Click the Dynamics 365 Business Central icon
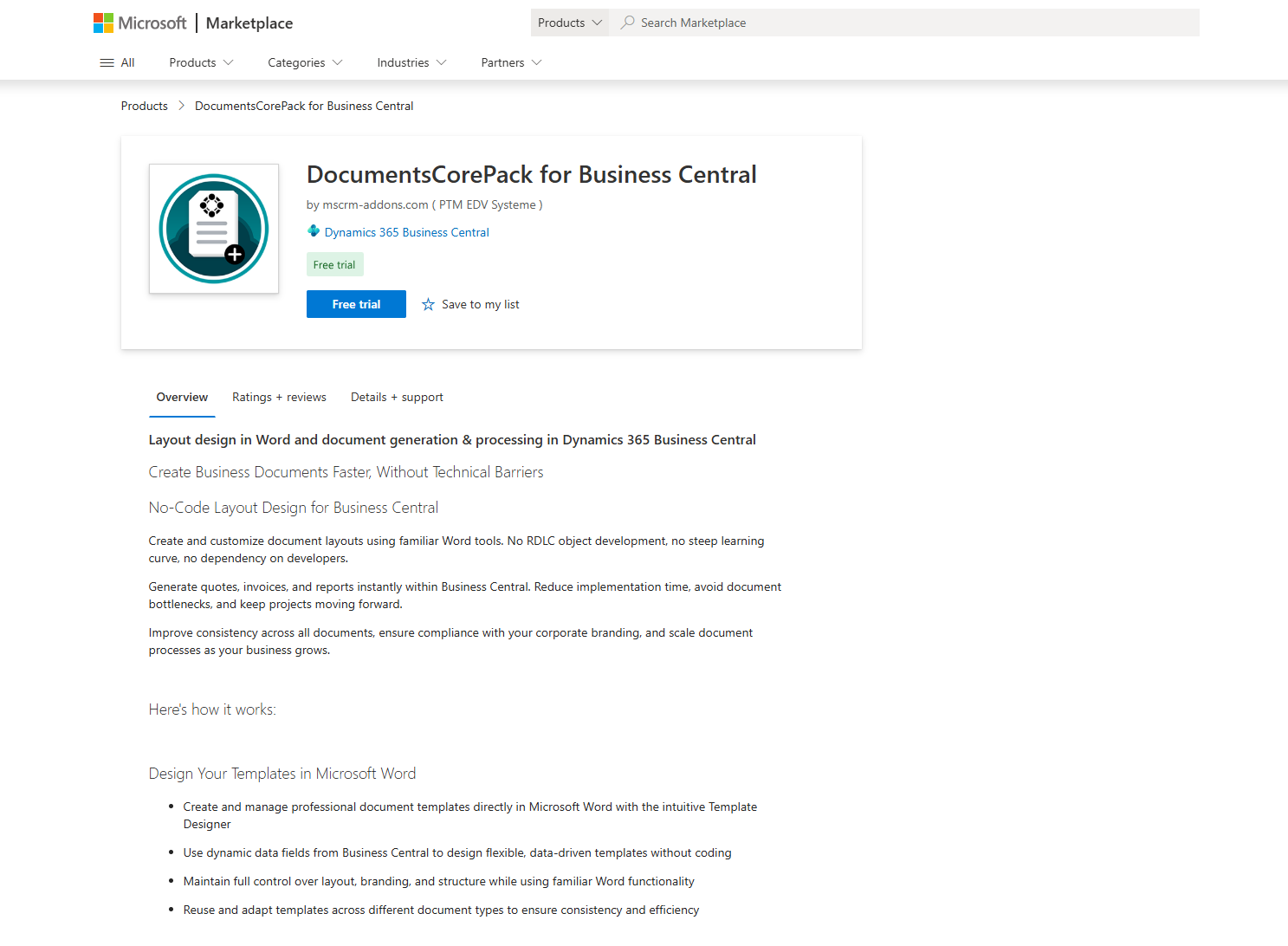1288x946 pixels. pos(314,231)
